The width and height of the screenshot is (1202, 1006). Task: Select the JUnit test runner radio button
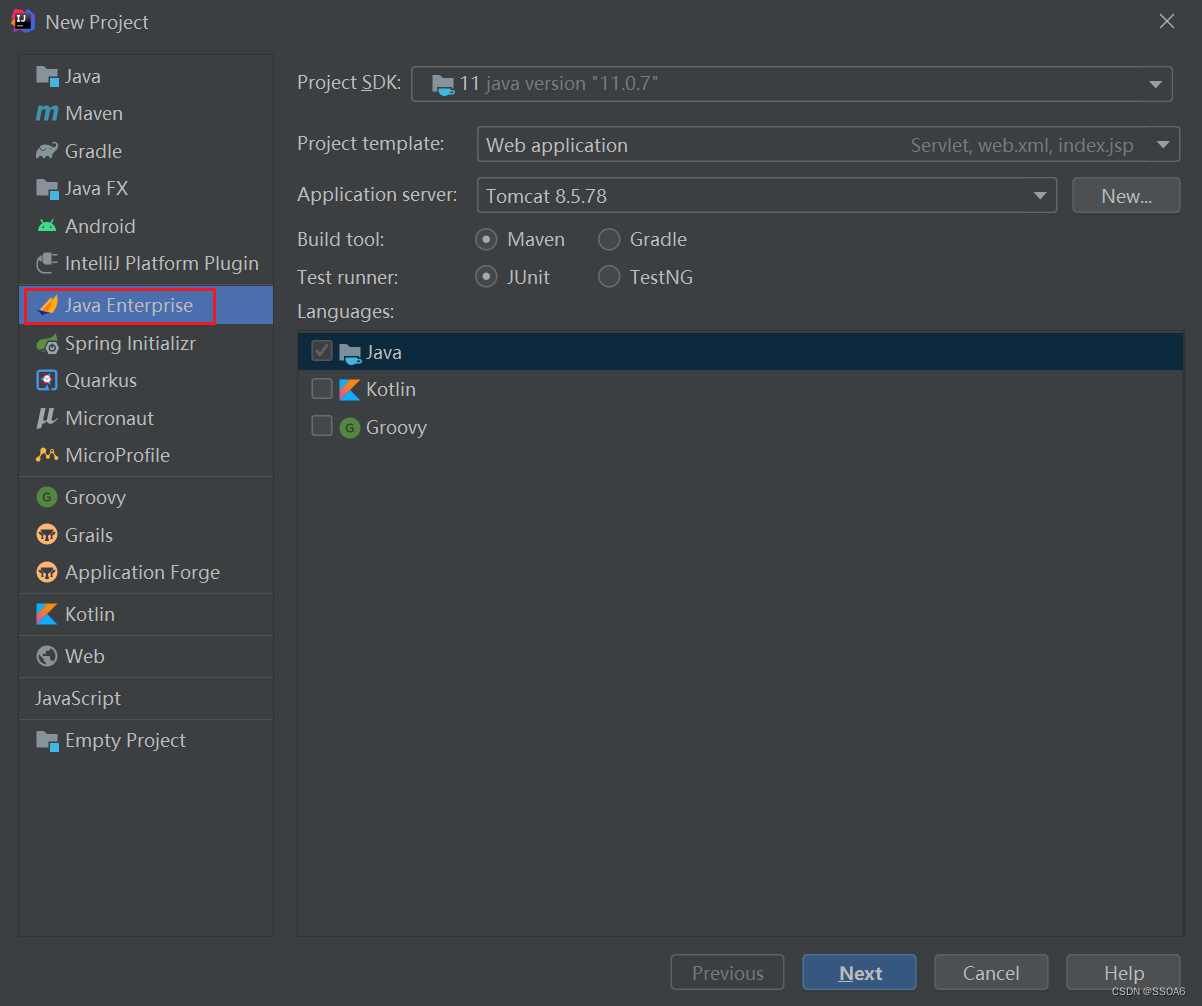coord(486,277)
